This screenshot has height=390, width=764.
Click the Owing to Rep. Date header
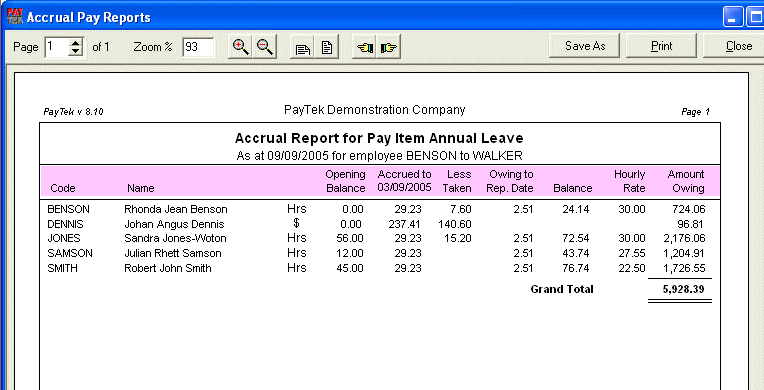point(510,181)
